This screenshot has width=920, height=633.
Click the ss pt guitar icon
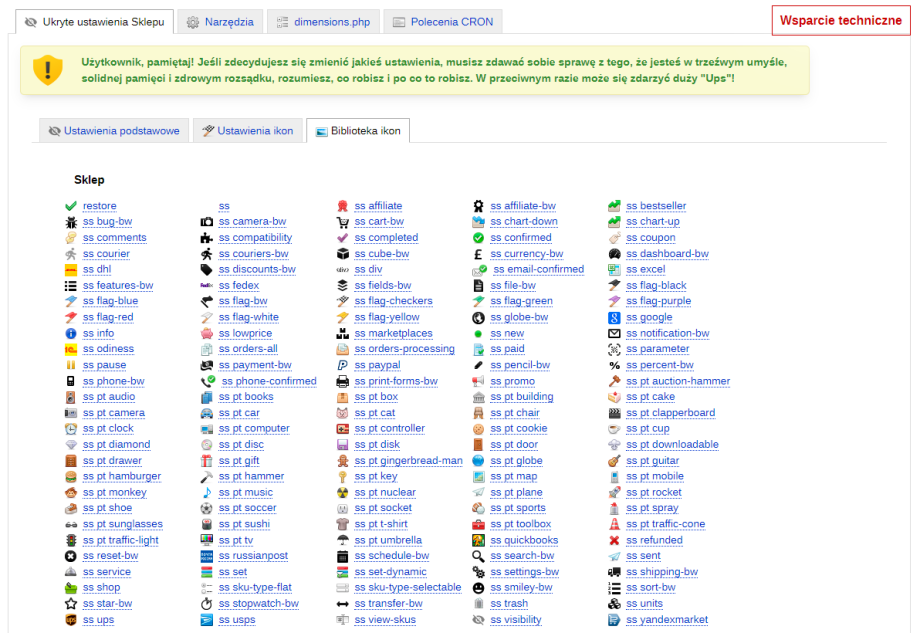click(x=615, y=461)
